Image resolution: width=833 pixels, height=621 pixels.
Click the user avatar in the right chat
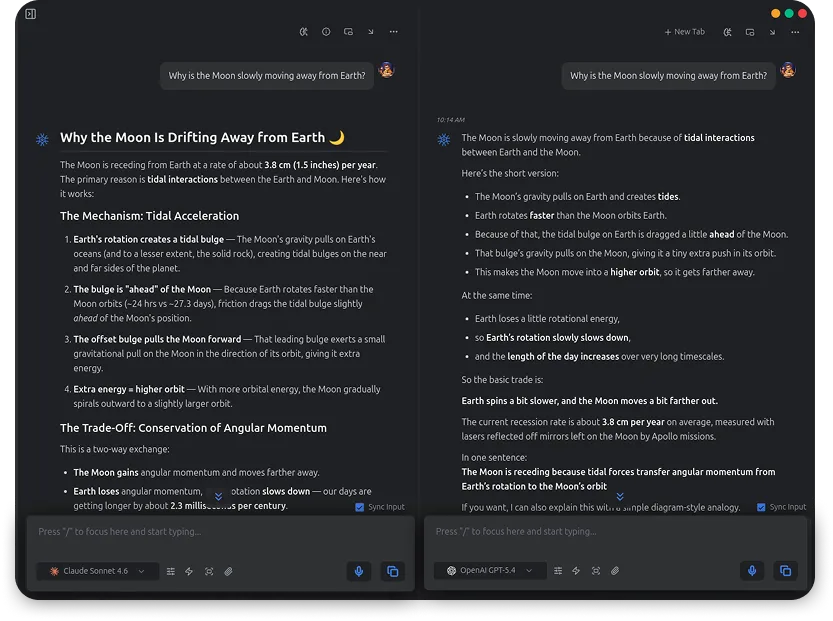tap(788, 70)
